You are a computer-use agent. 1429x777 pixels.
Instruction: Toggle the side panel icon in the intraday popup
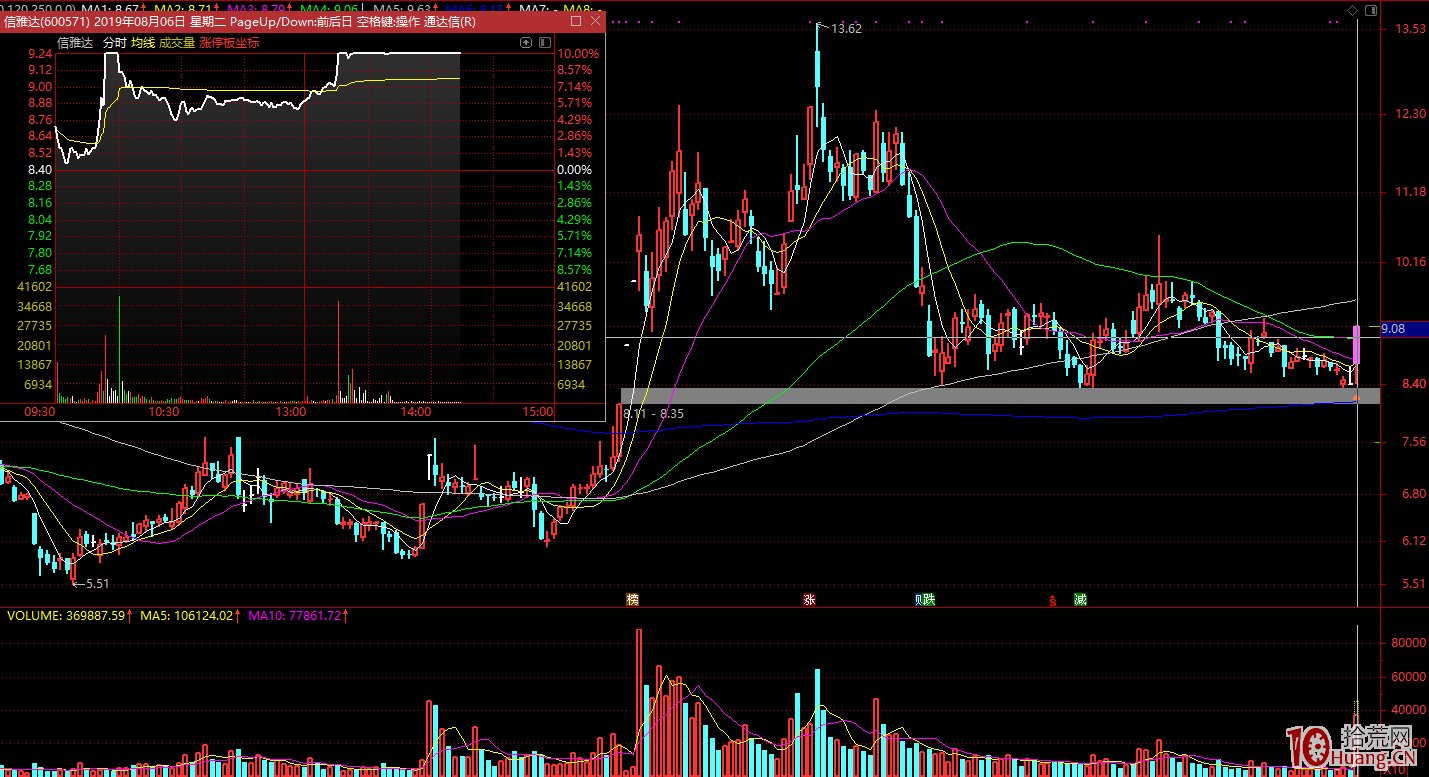544,43
